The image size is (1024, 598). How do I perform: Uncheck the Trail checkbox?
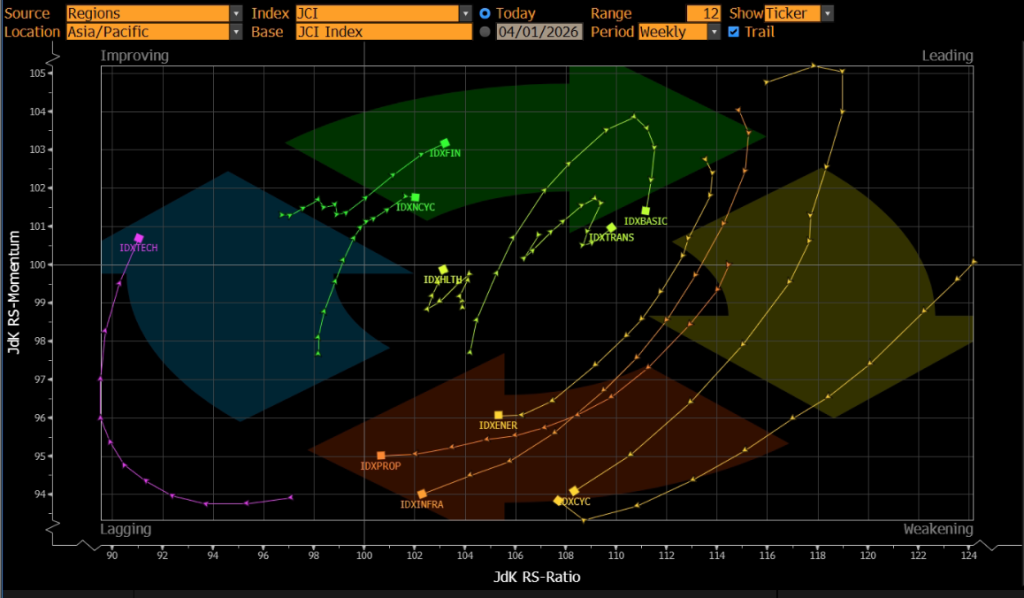(734, 32)
